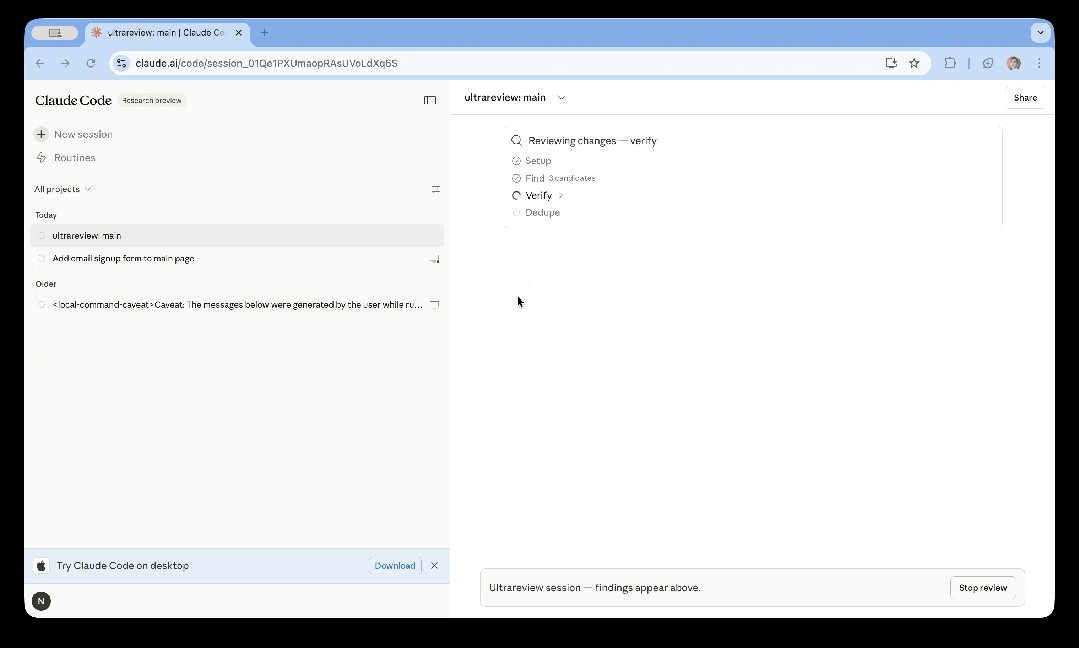Screen dimensions: 1079x648
Task: Click the Claude Code logo text
Action: tap(74, 100)
